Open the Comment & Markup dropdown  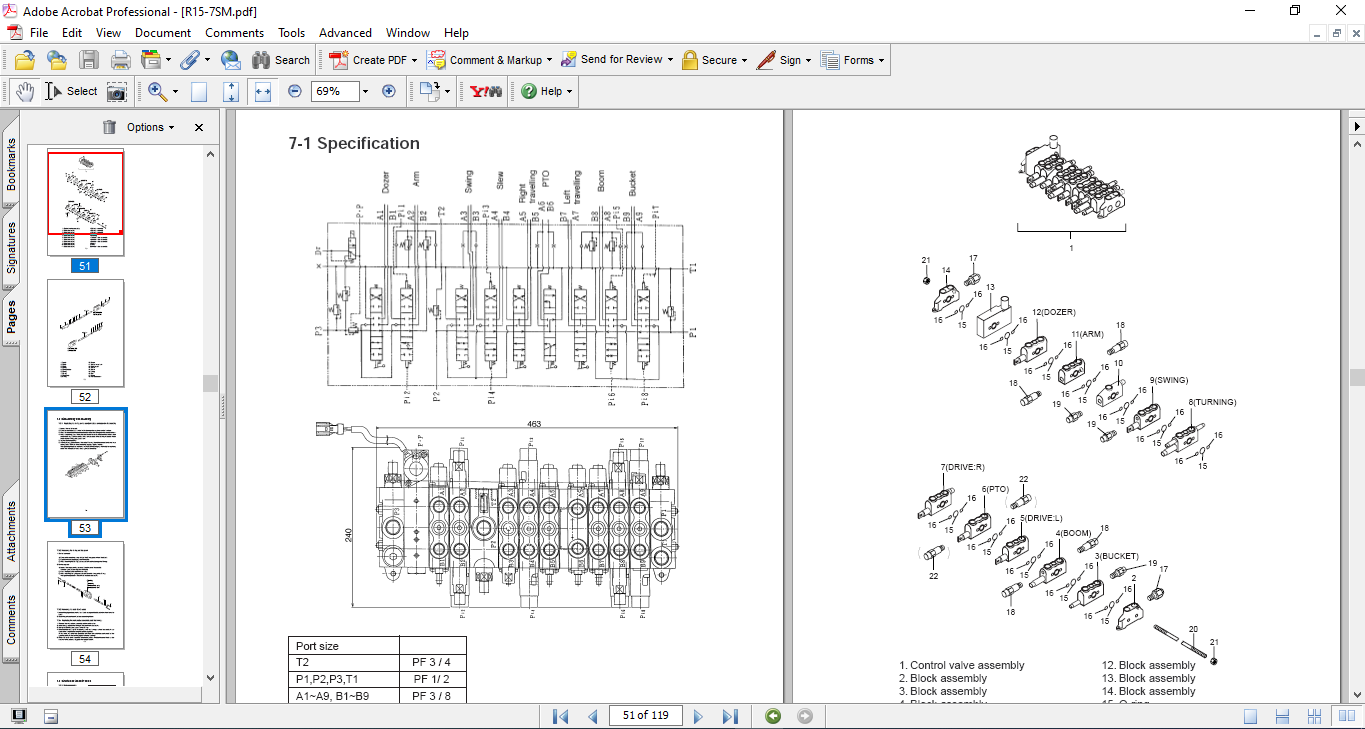pyautogui.click(x=490, y=60)
